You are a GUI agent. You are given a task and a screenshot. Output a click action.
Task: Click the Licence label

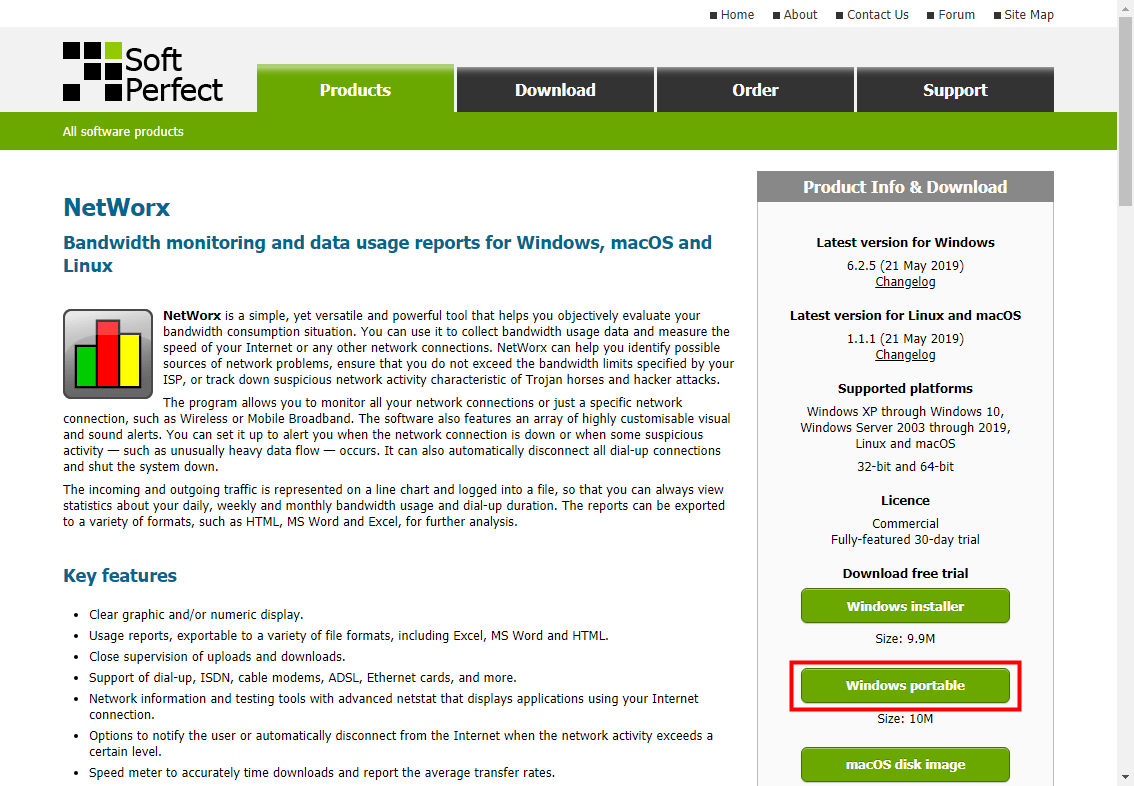click(905, 500)
